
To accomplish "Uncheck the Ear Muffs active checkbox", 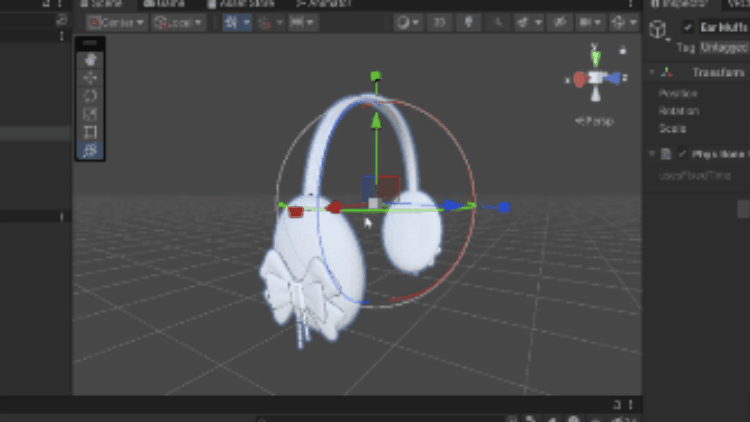I will coord(686,28).
